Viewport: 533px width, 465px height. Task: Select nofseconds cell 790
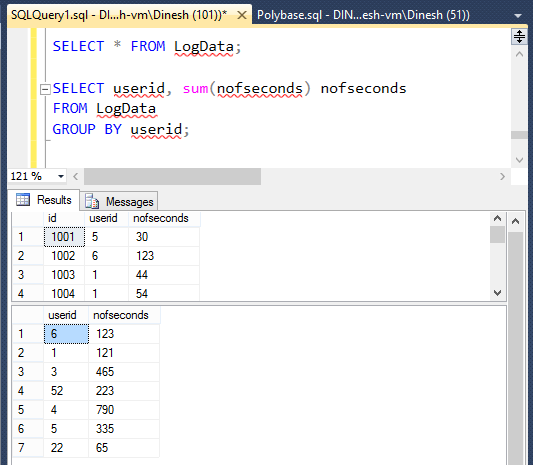click(x=124, y=410)
